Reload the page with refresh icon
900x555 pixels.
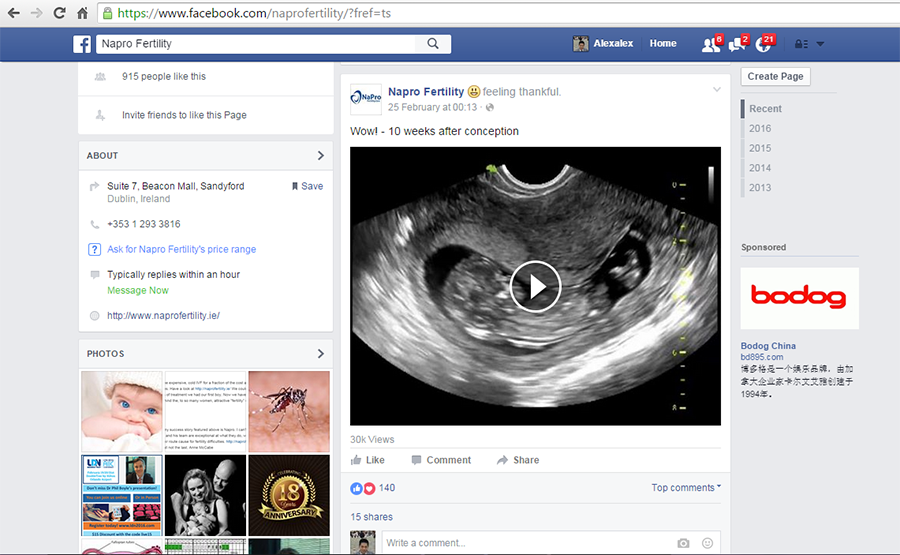(x=59, y=13)
